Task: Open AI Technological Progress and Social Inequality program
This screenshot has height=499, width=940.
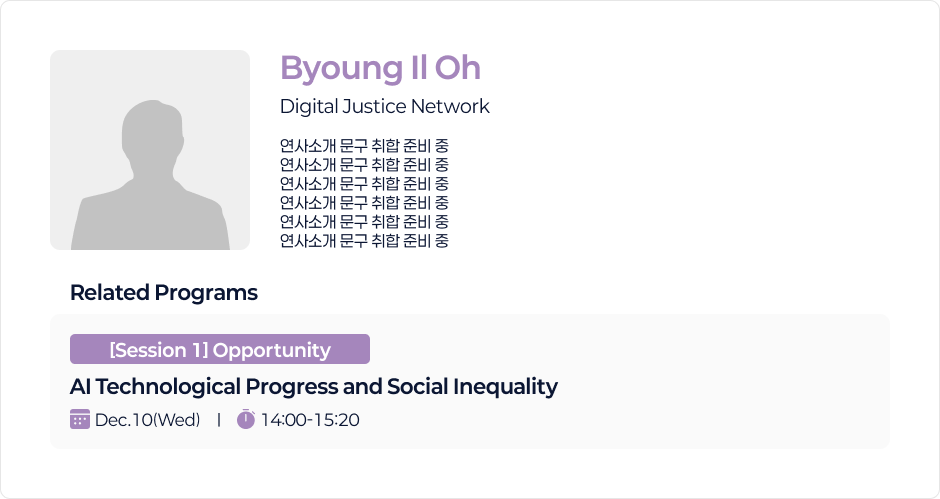Action: (x=313, y=386)
